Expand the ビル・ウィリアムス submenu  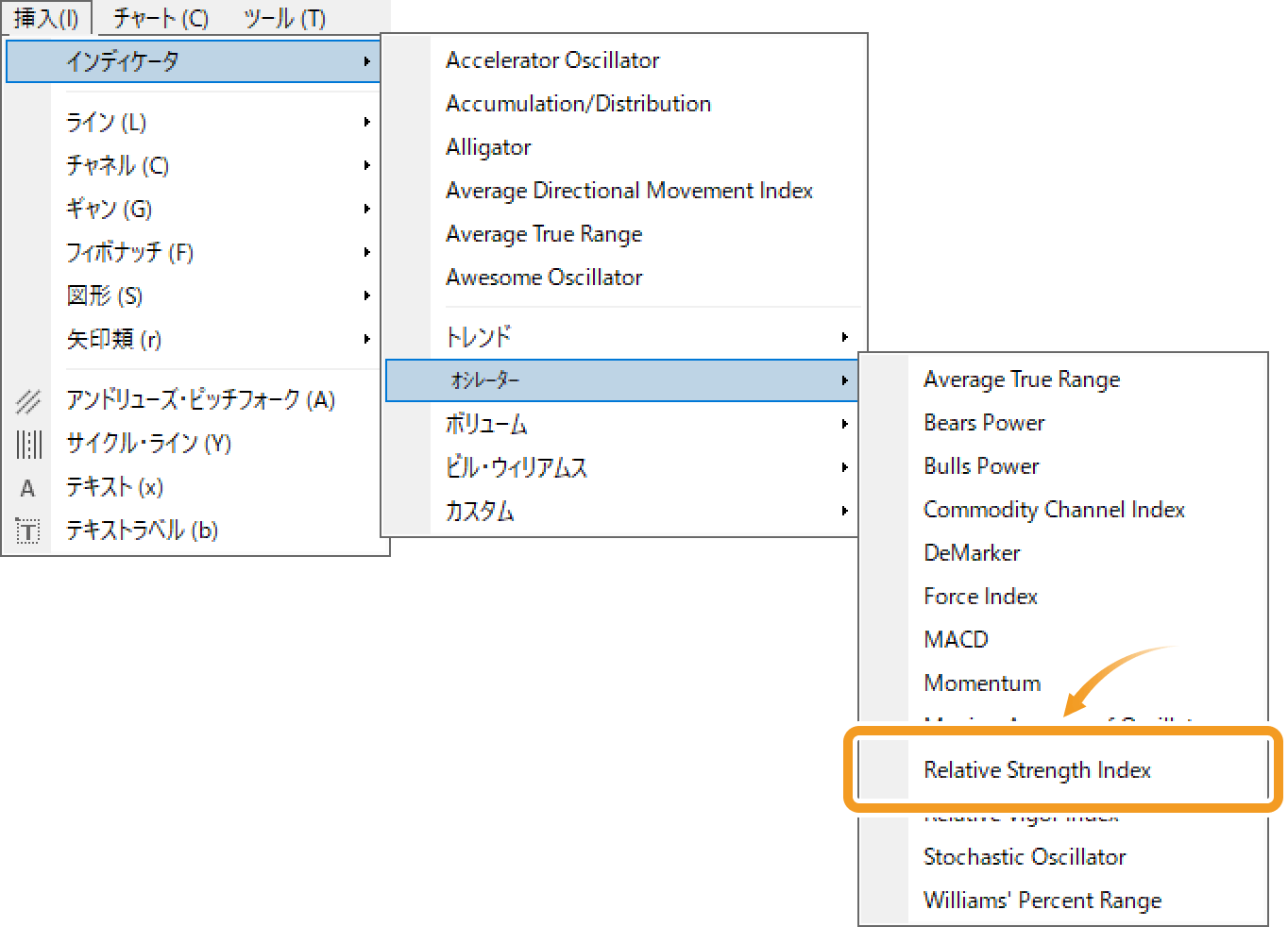(623, 467)
